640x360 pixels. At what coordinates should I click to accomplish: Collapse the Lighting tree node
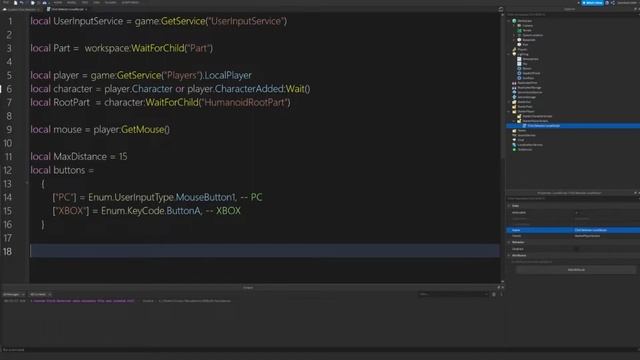[509, 54]
